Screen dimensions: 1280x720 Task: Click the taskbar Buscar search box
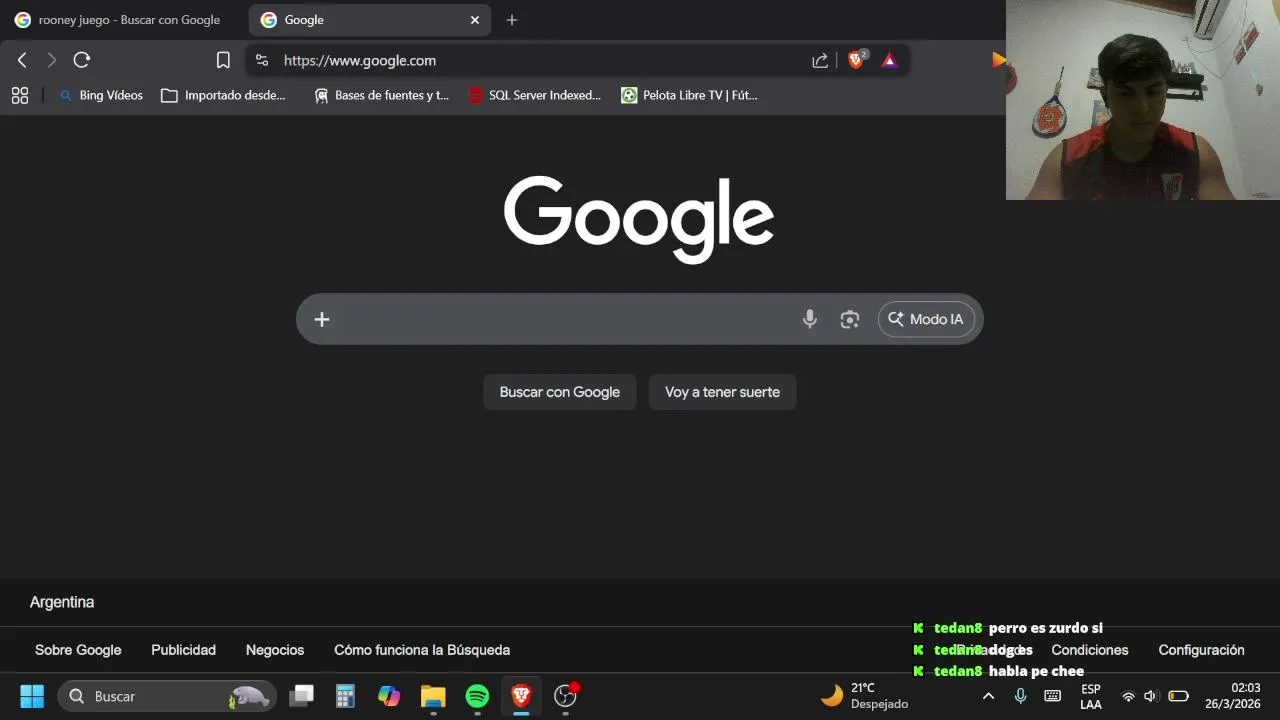167,696
